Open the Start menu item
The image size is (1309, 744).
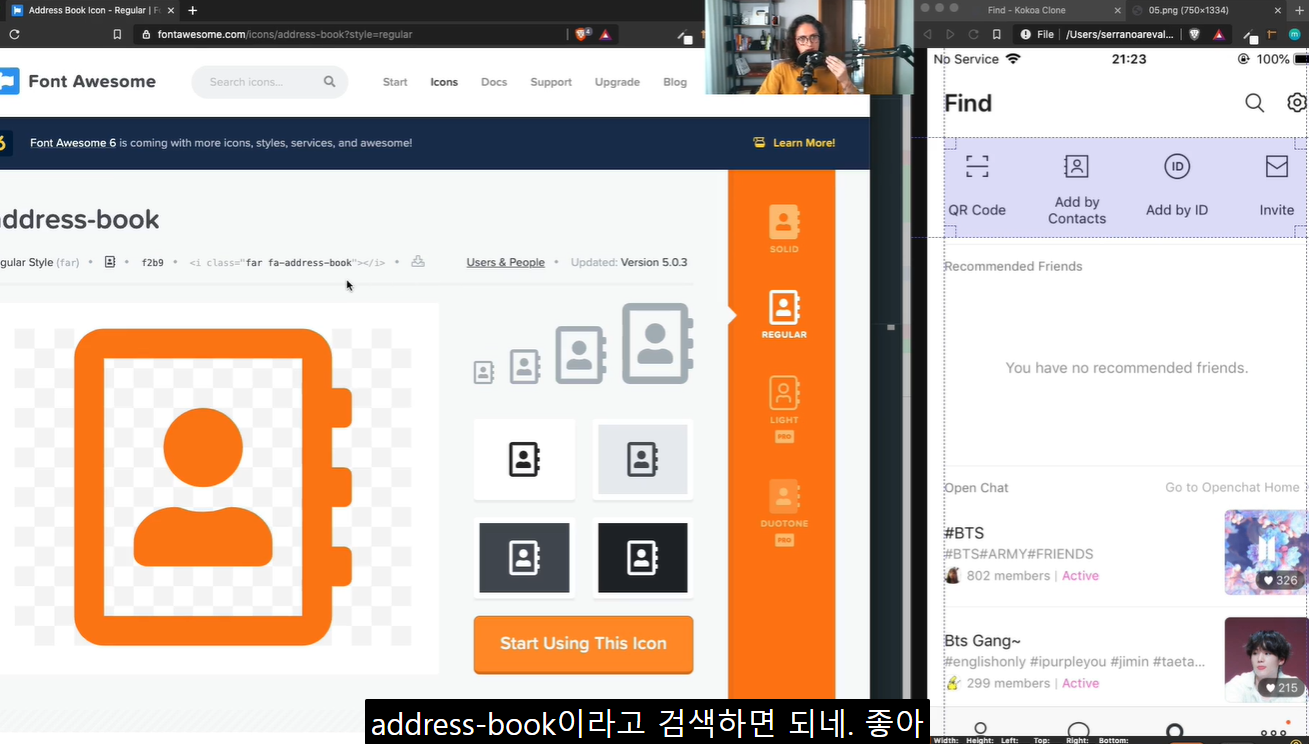[x=395, y=82]
